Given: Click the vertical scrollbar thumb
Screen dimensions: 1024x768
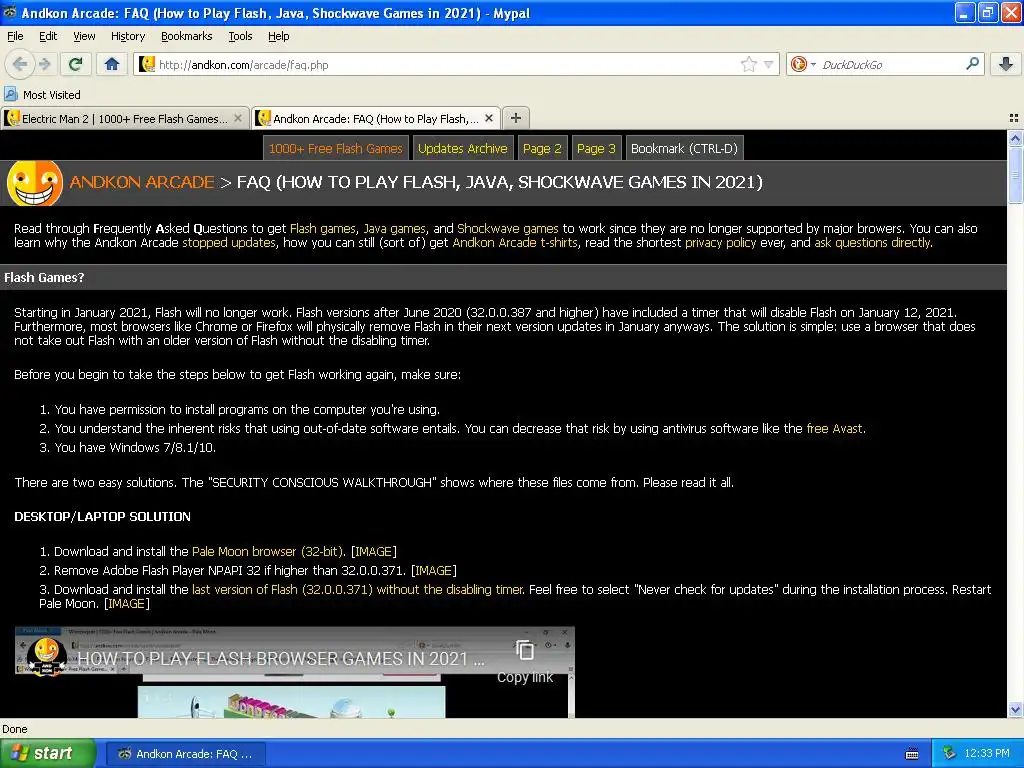Looking at the screenshot, I should [1015, 175].
